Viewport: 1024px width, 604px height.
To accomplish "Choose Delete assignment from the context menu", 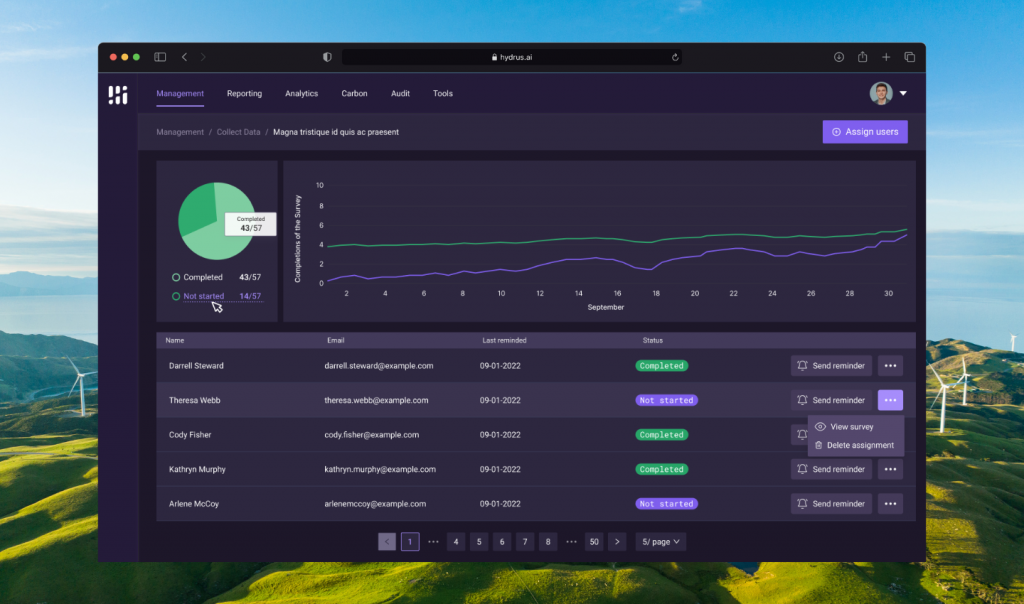I will 856,445.
